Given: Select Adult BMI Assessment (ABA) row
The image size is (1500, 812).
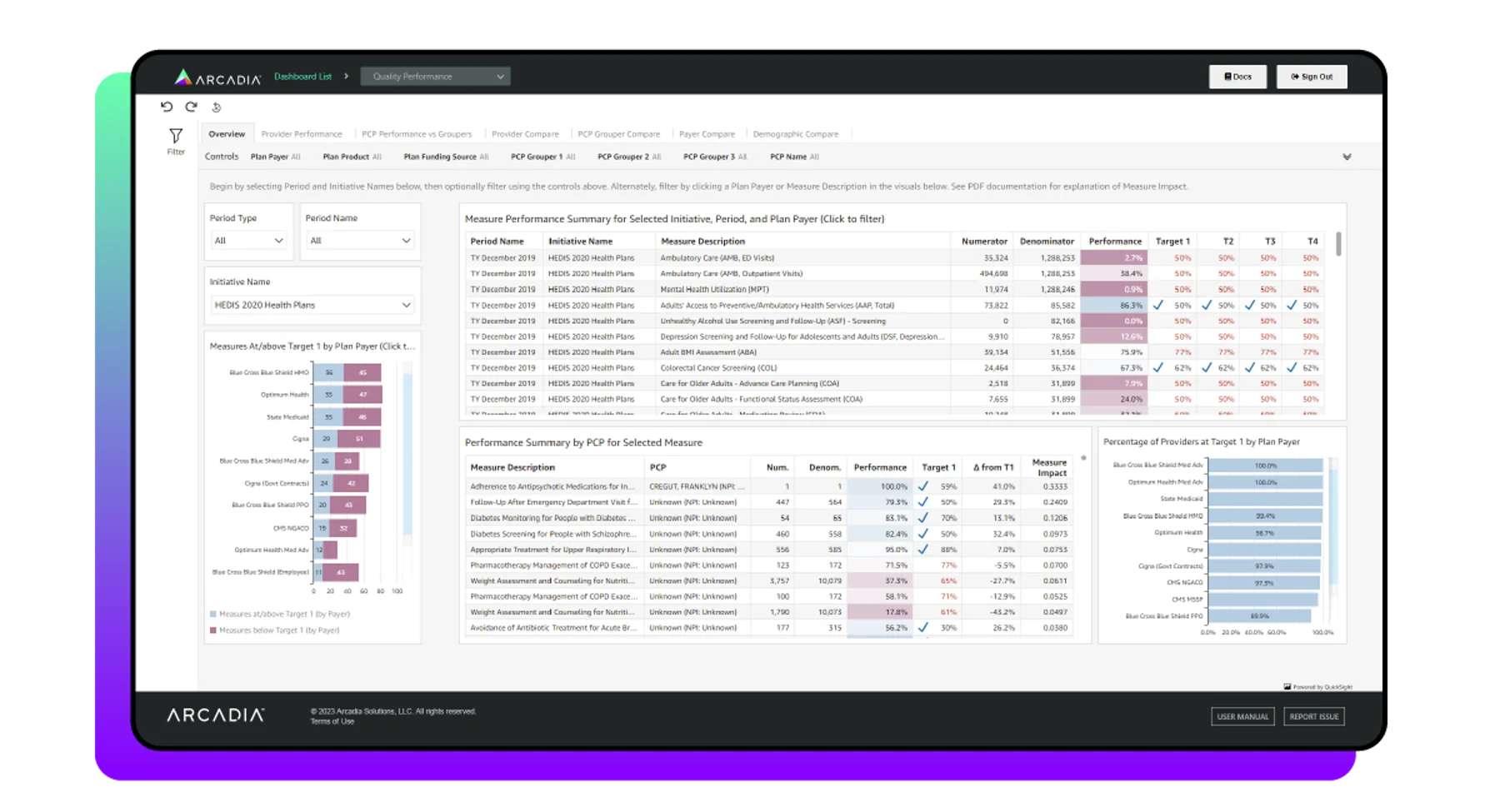Looking at the screenshot, I should (x=894, y=352).
